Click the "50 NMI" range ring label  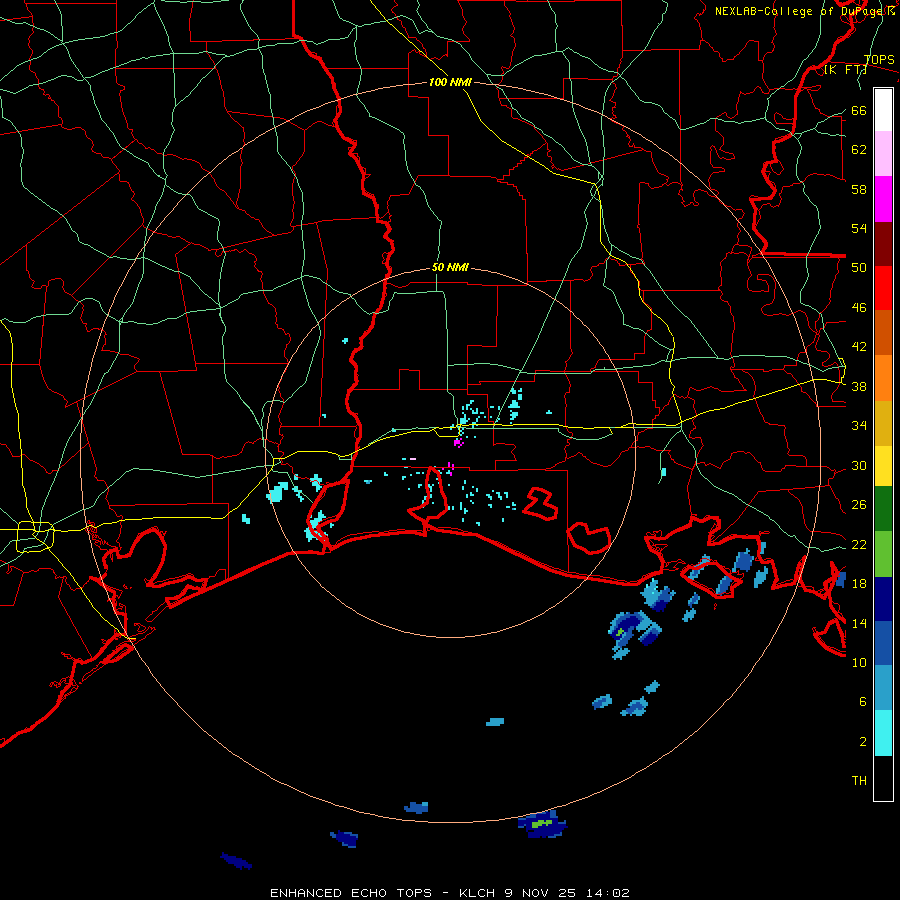point(450,267)
